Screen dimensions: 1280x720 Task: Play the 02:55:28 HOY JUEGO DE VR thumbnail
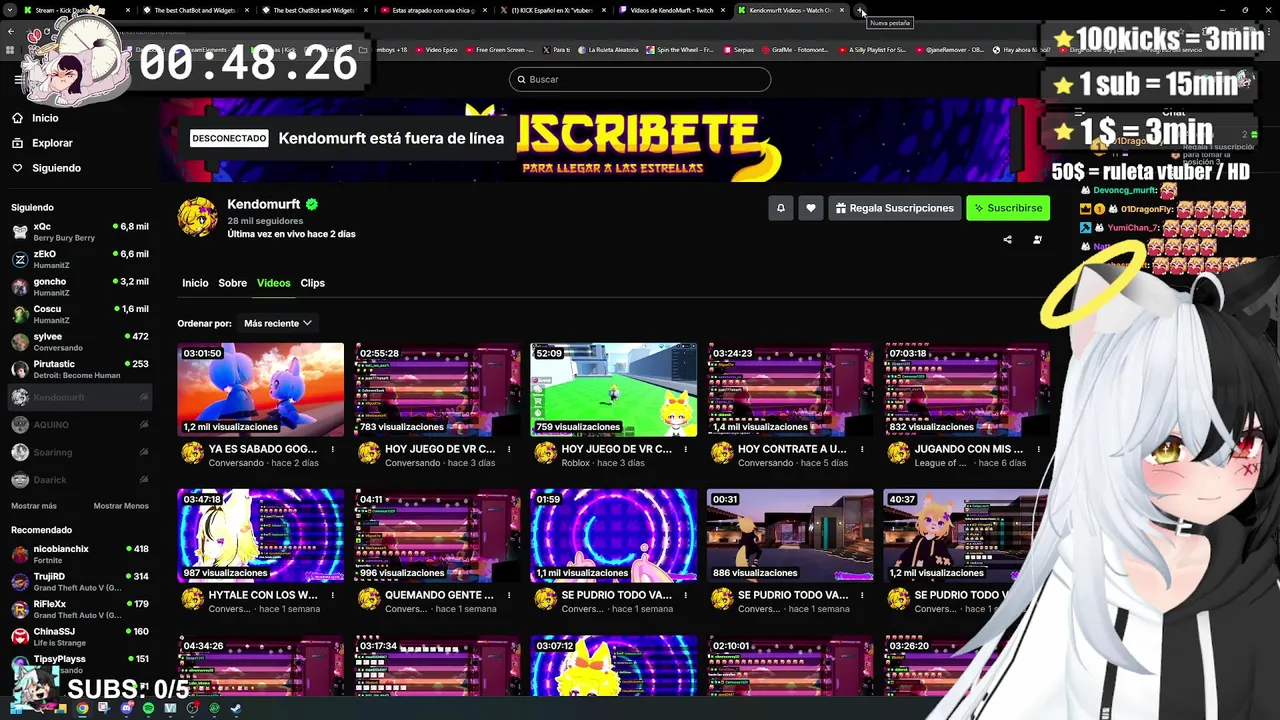coord(437,390)
